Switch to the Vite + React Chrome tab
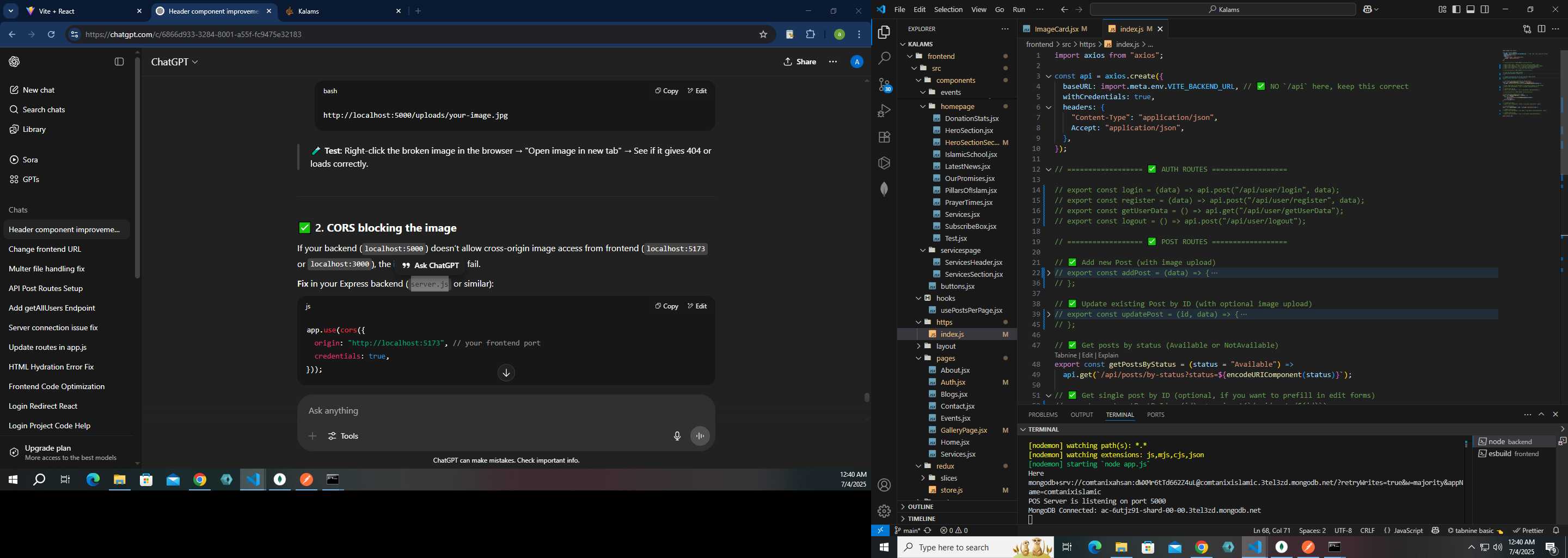 coord(83,11)
